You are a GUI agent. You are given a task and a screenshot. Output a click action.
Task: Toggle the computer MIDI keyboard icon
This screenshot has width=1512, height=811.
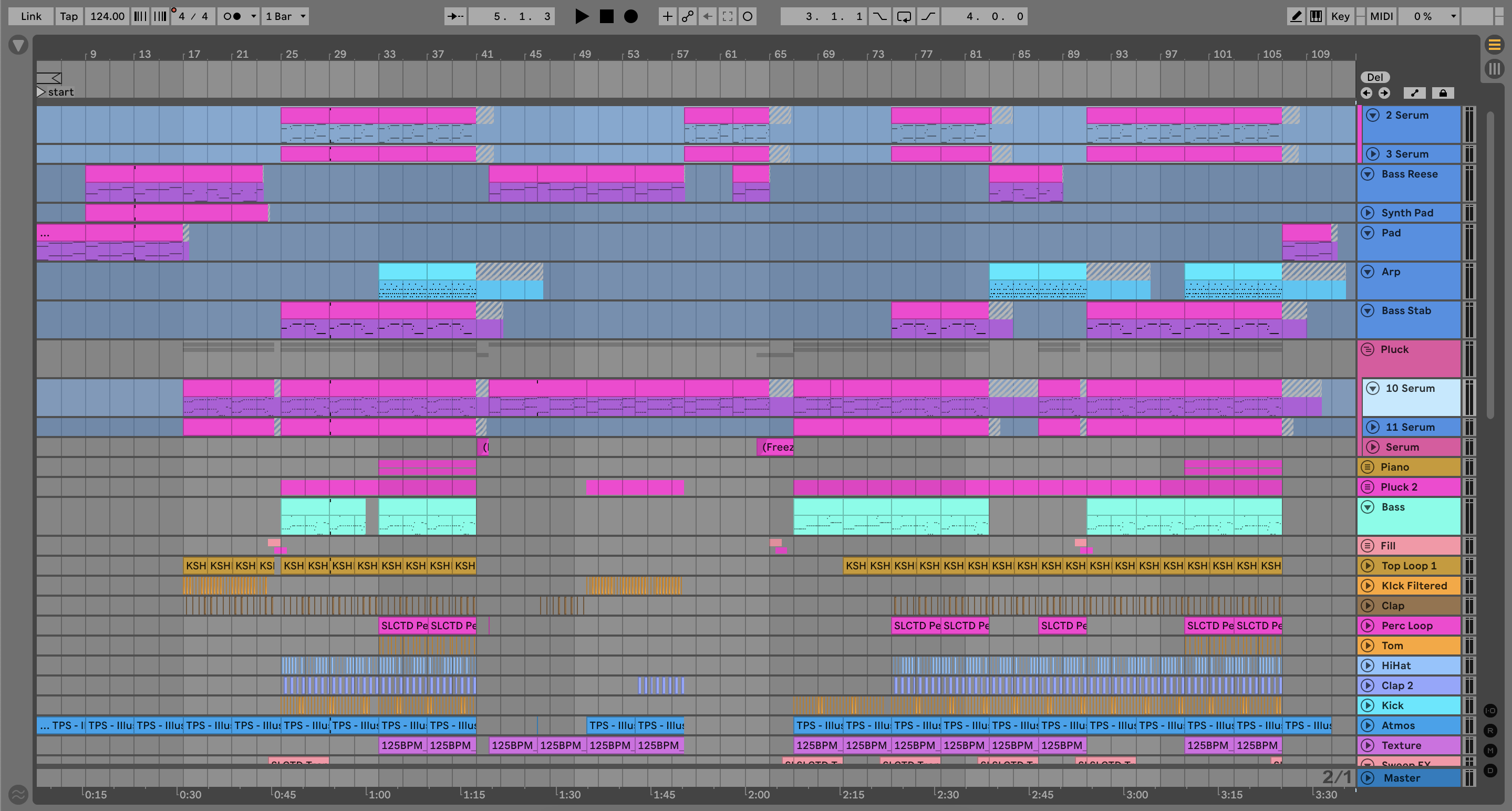1316,16
